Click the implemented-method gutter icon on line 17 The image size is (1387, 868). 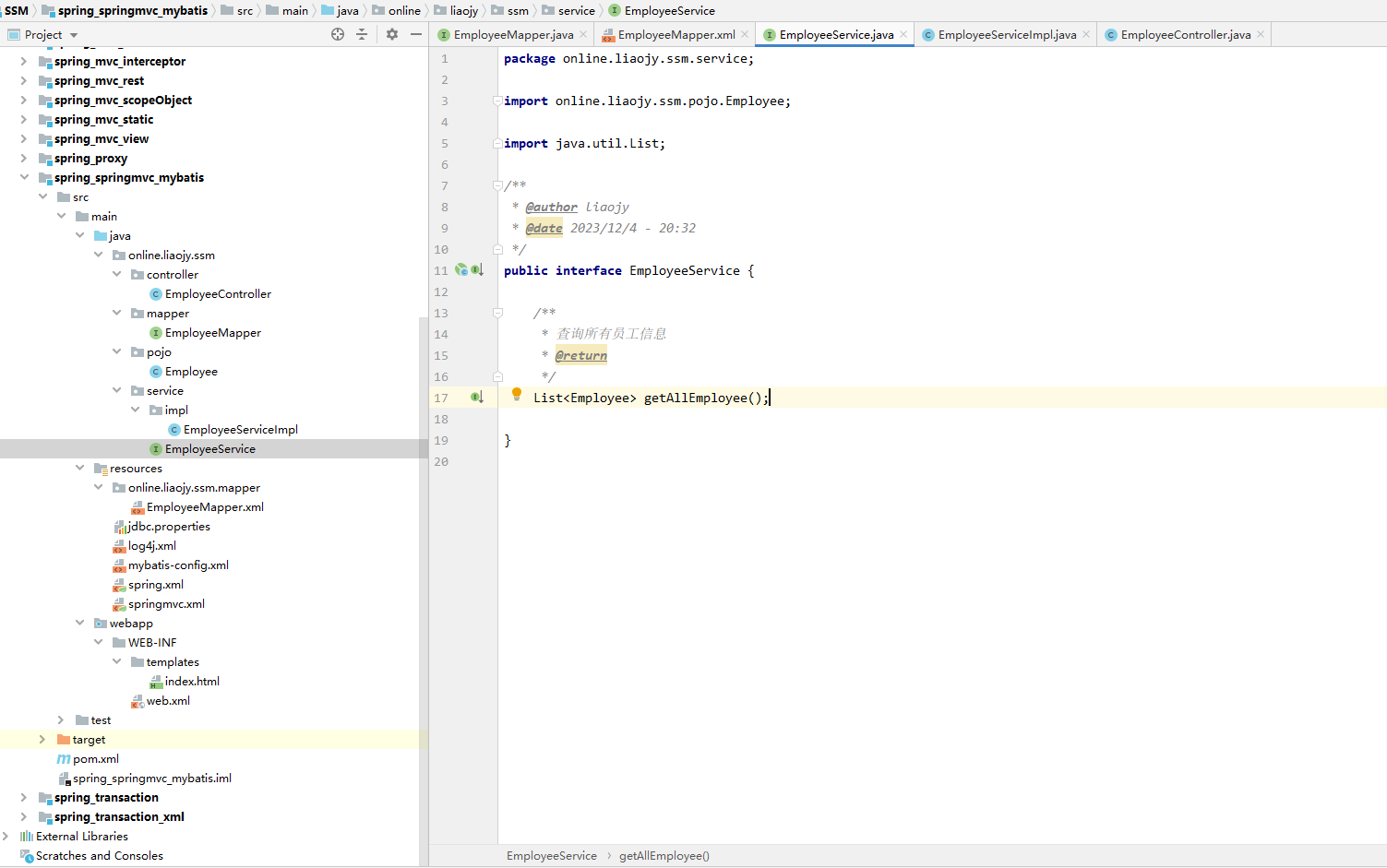click(477, 398)
